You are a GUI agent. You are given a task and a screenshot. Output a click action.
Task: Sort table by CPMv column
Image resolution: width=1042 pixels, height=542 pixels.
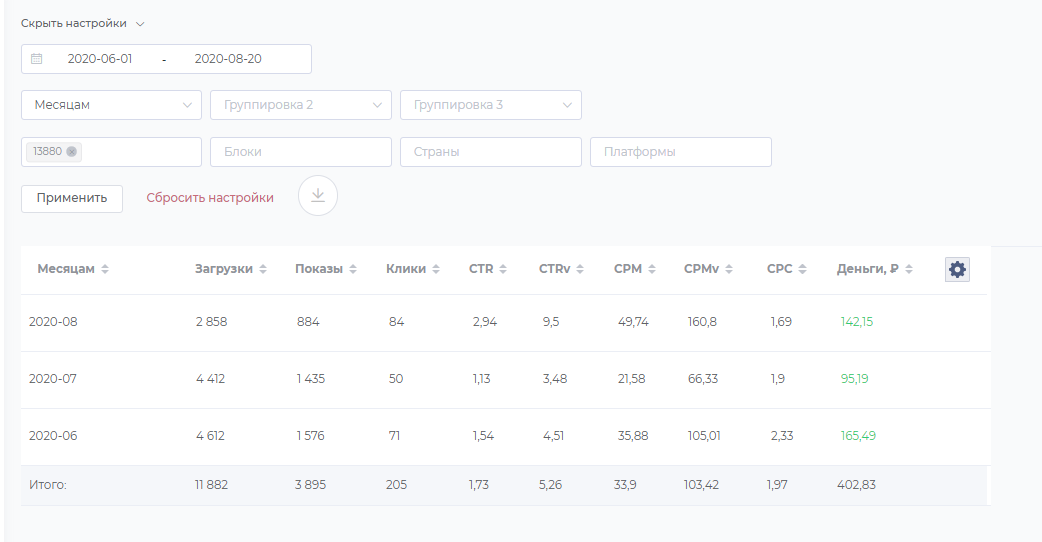coord(729,269)
